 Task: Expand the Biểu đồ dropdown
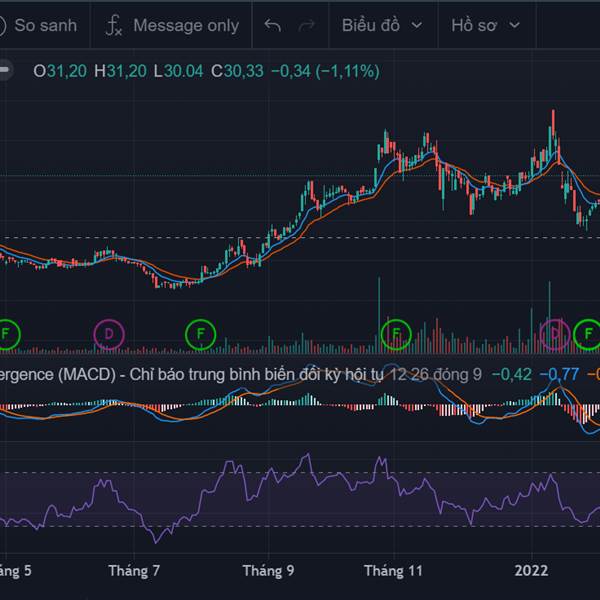point(381,25)
